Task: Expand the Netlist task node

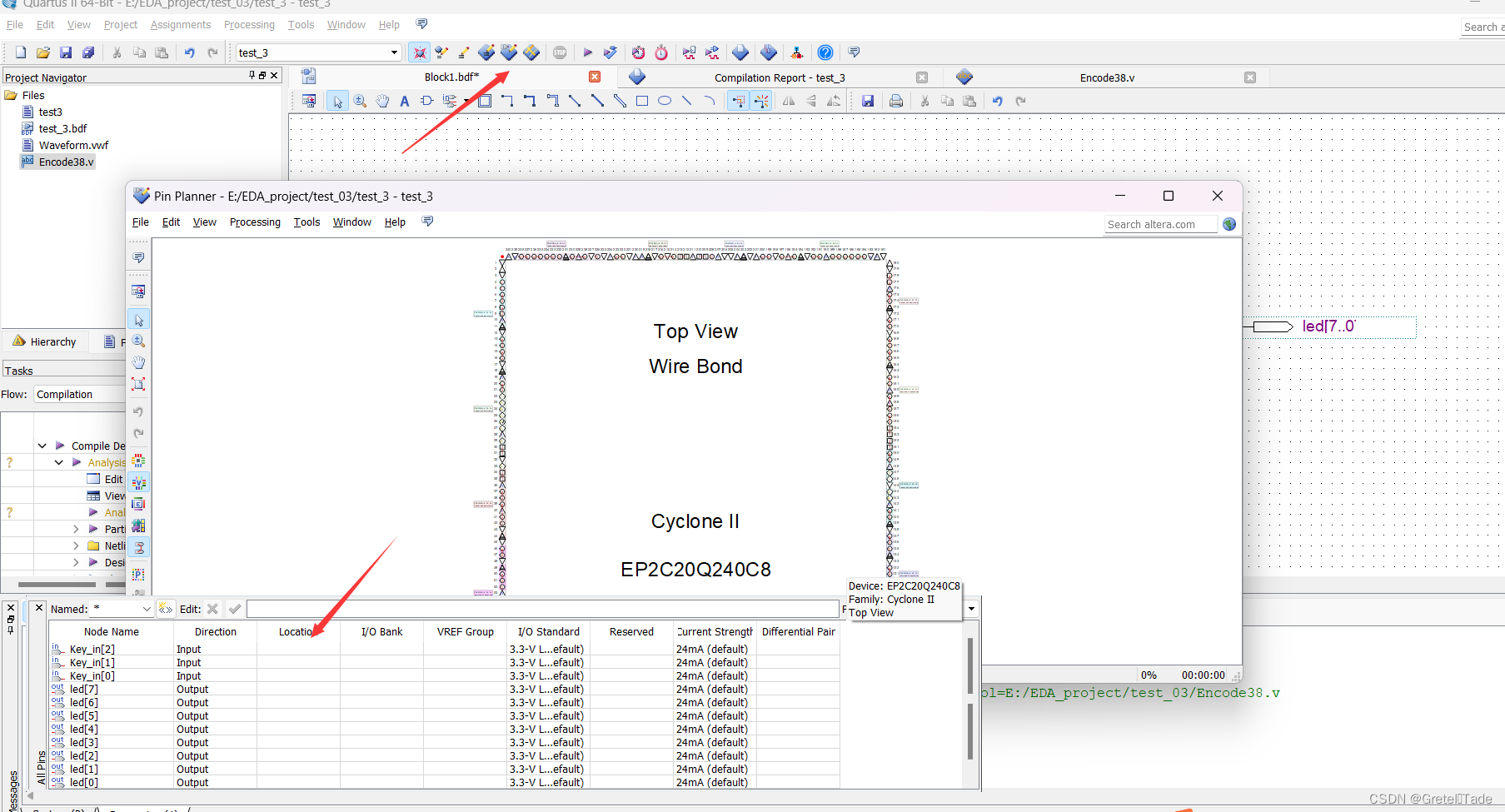Action: 76,545
